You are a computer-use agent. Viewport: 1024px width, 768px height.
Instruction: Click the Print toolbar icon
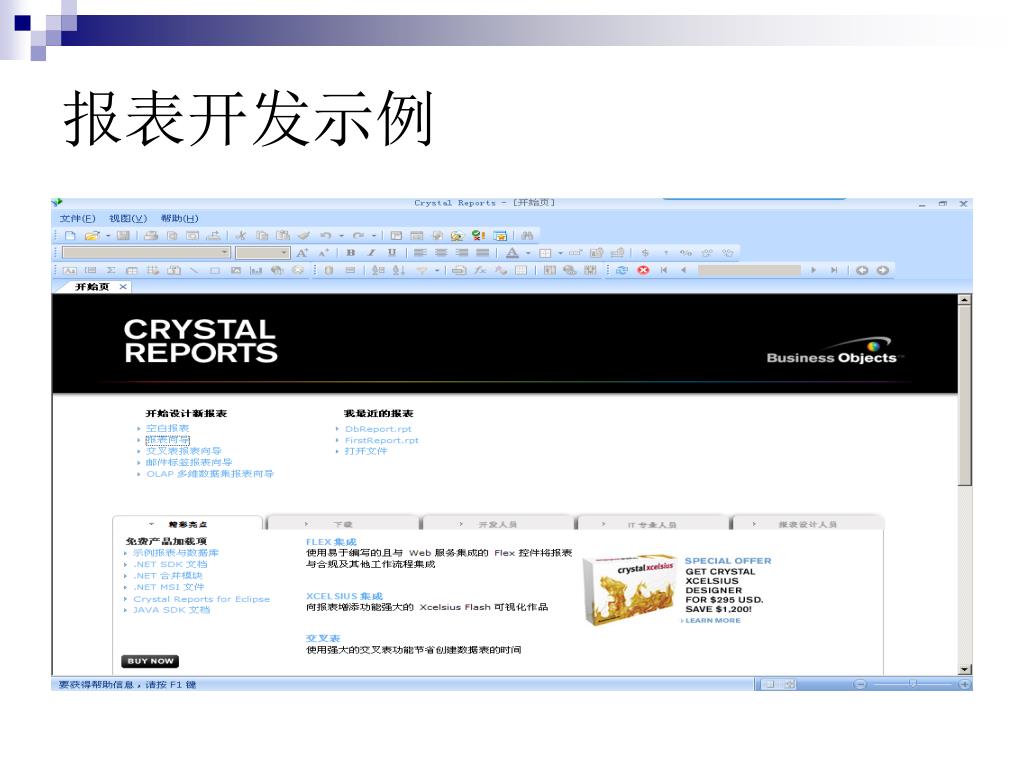pyautogui.click(x=151, y=236)
